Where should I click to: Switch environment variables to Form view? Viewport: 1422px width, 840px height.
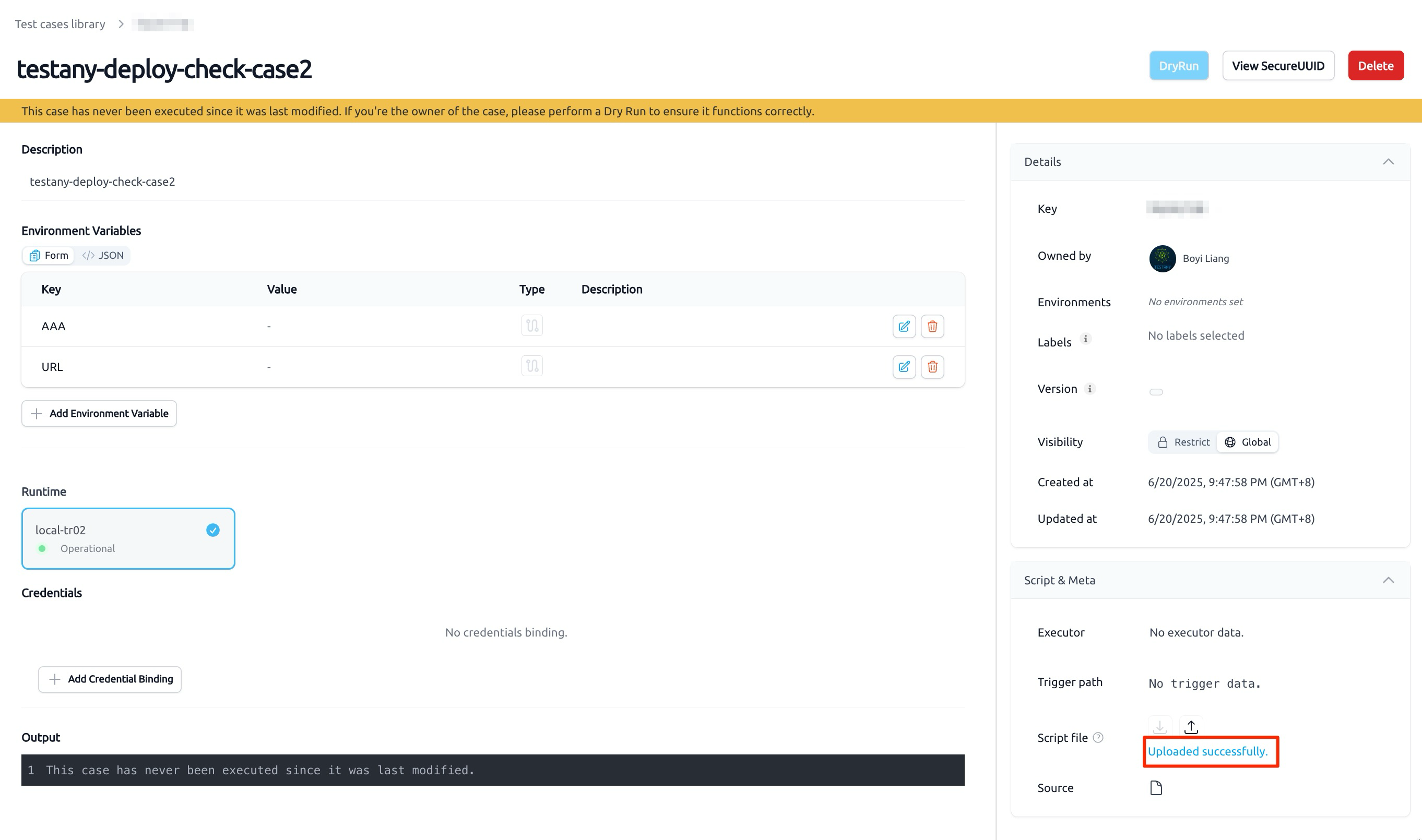click(x=49, y=255)
